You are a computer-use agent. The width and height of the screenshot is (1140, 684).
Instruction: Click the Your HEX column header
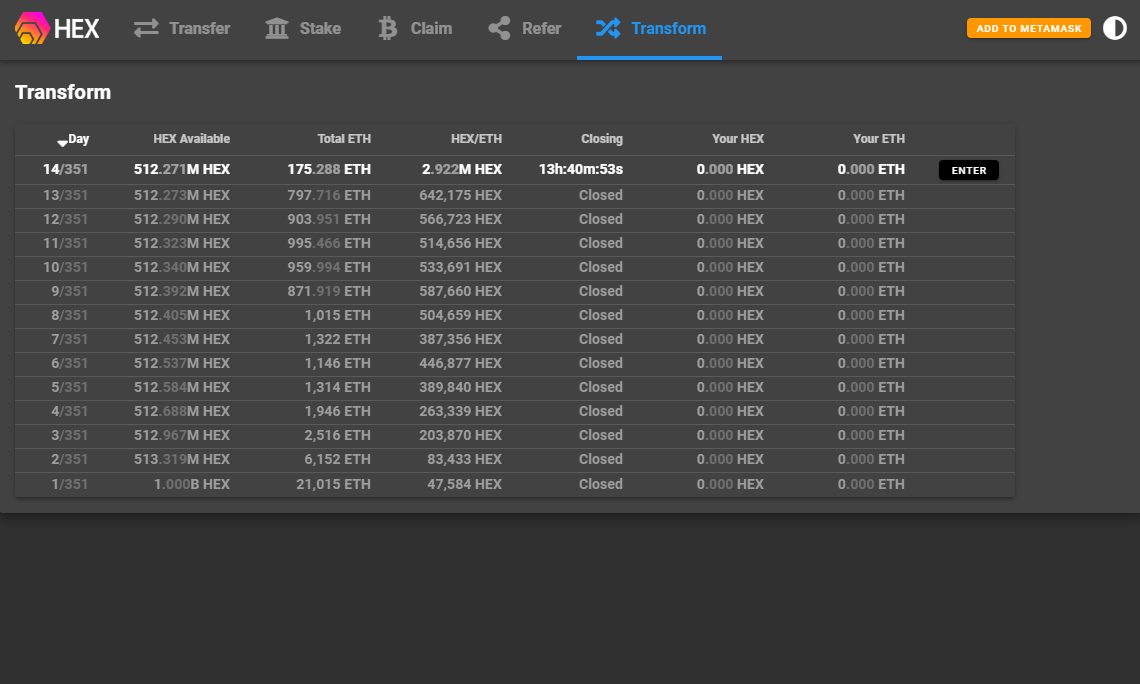[x=738, y=139]
